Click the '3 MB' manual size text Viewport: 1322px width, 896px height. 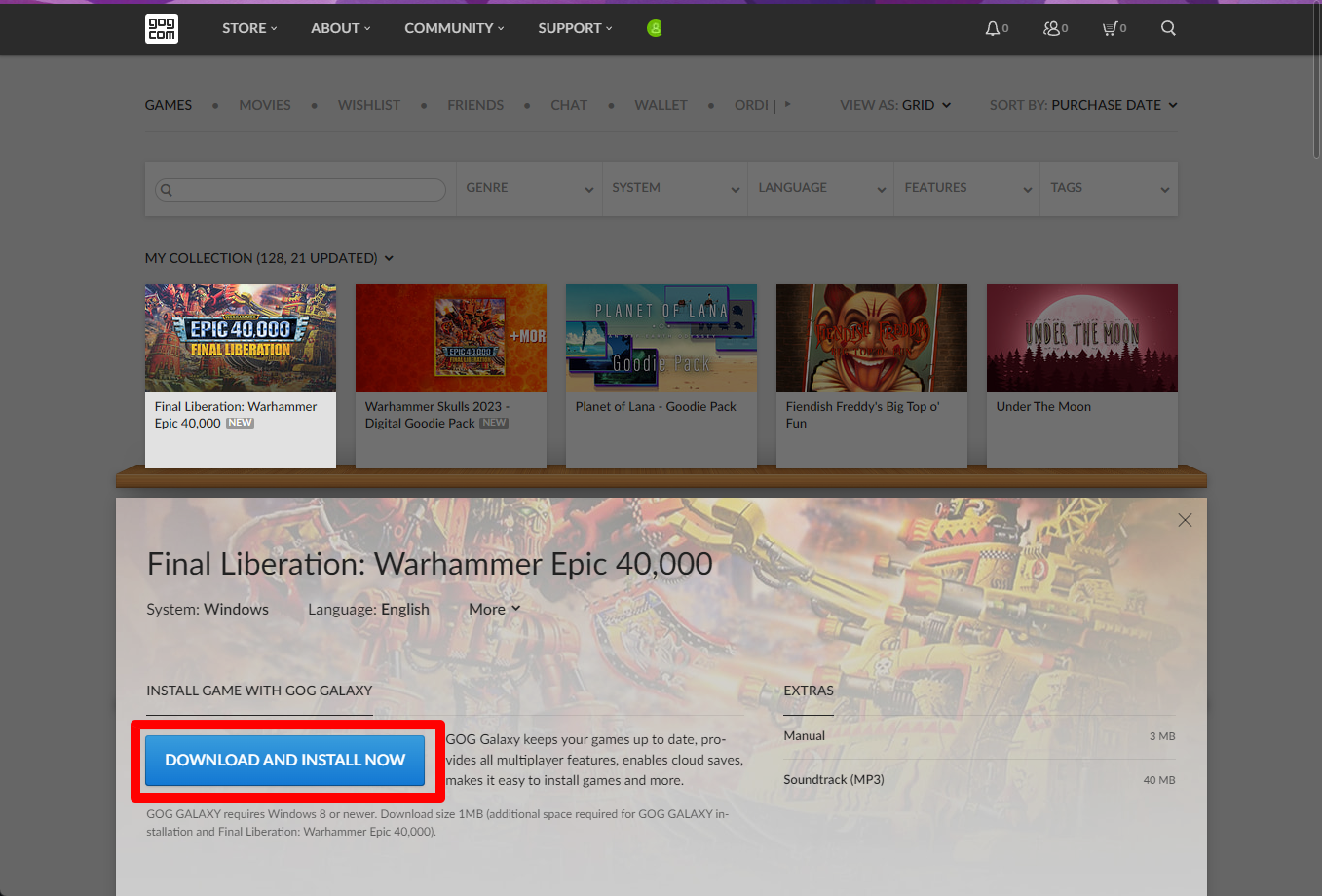pos(1162,736)
